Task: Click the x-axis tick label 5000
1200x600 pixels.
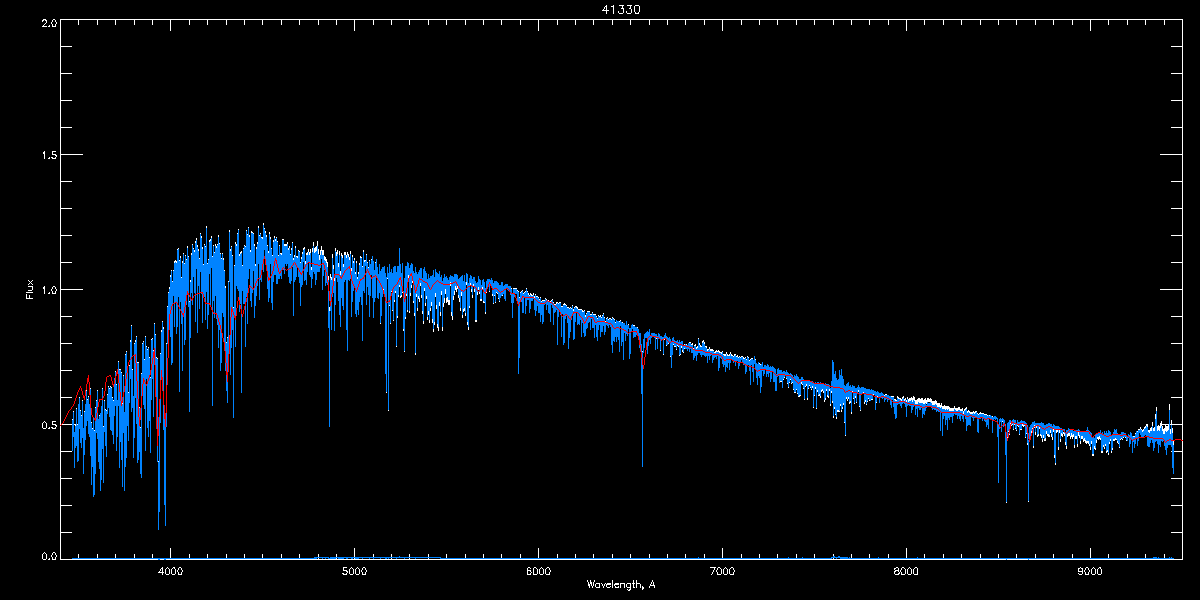Action: [x=355, y=572]
